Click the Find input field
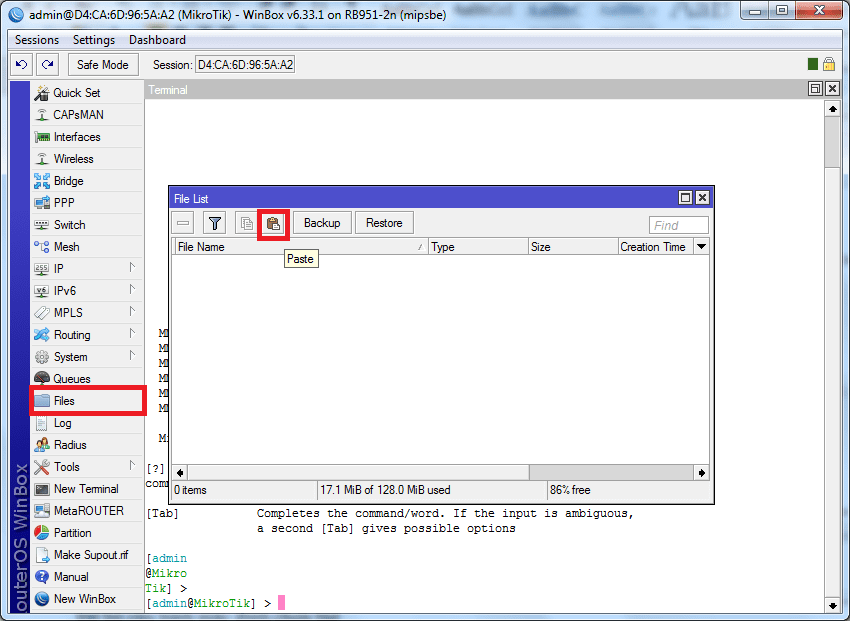Image resolution: width=850 pixels, height=621 pixels. point(679,225)
